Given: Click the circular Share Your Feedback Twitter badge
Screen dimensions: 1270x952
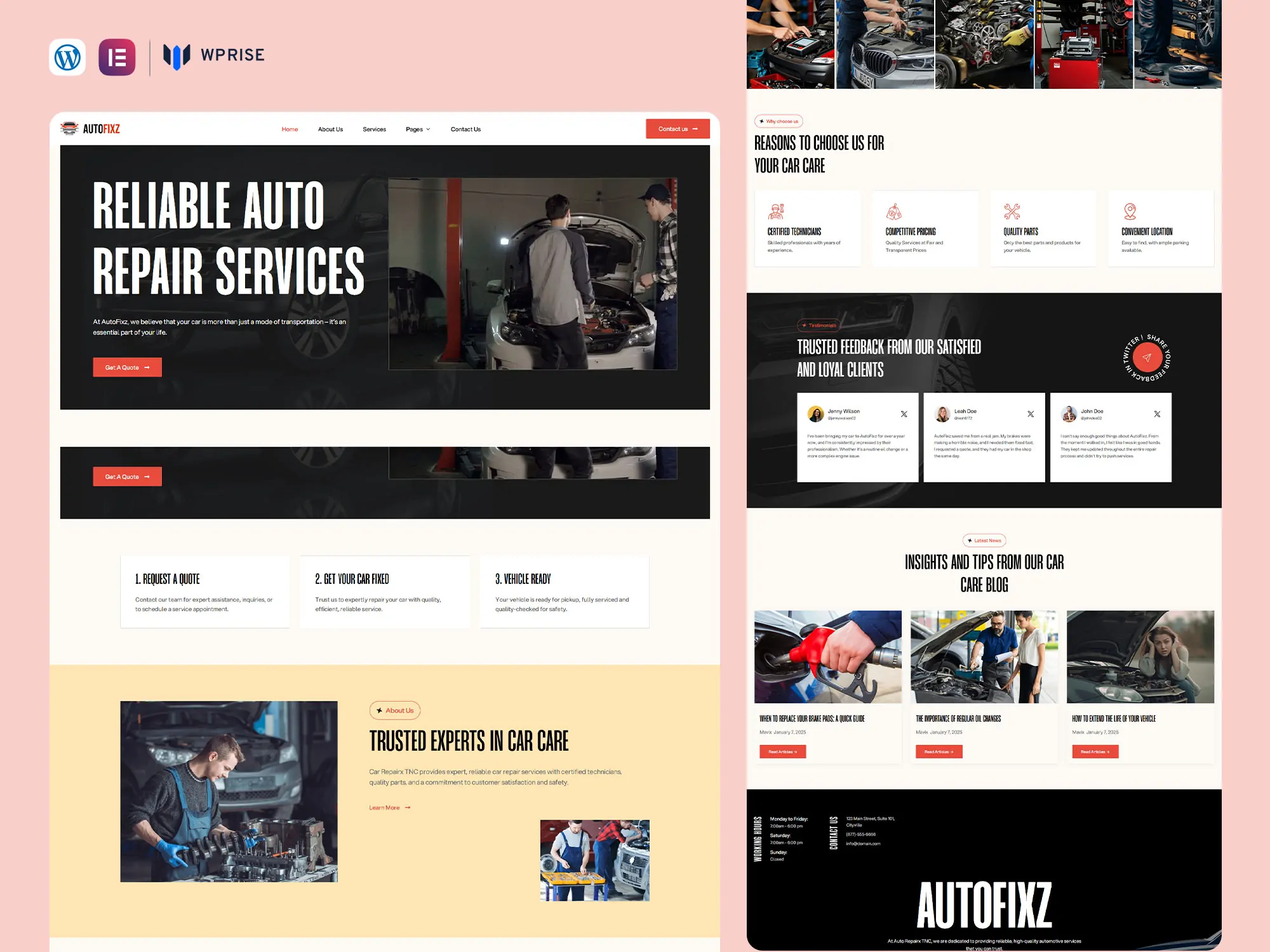Looking at the screenshot, I should coord(1146,357).
